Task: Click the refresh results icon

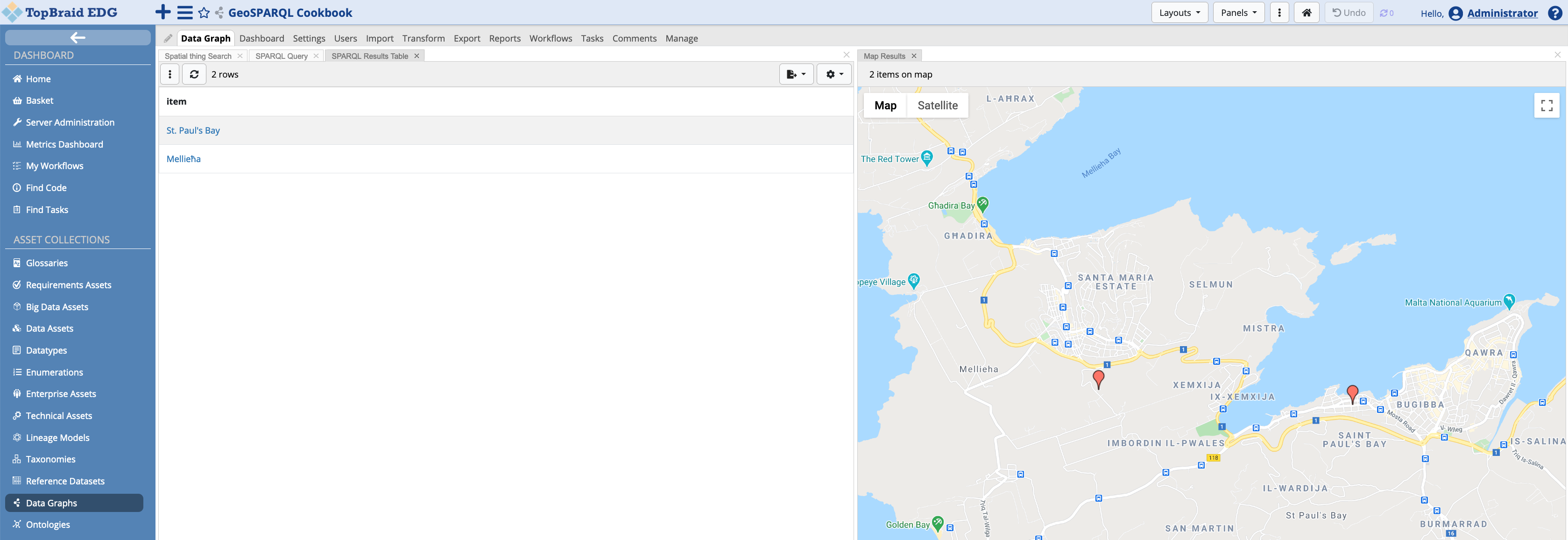Action: coord(194,74)
